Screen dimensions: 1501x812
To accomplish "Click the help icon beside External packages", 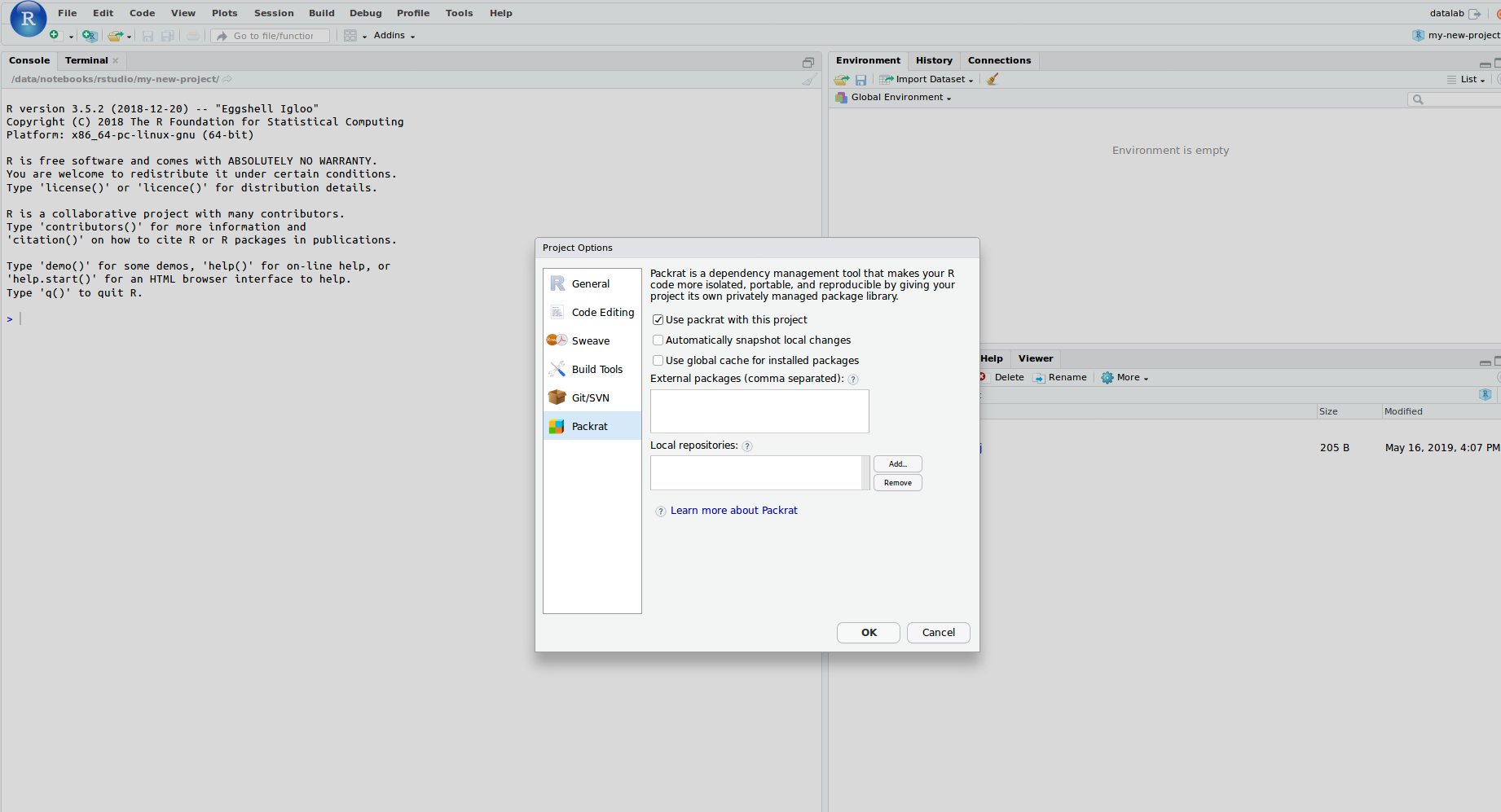I will coord(853,380).
